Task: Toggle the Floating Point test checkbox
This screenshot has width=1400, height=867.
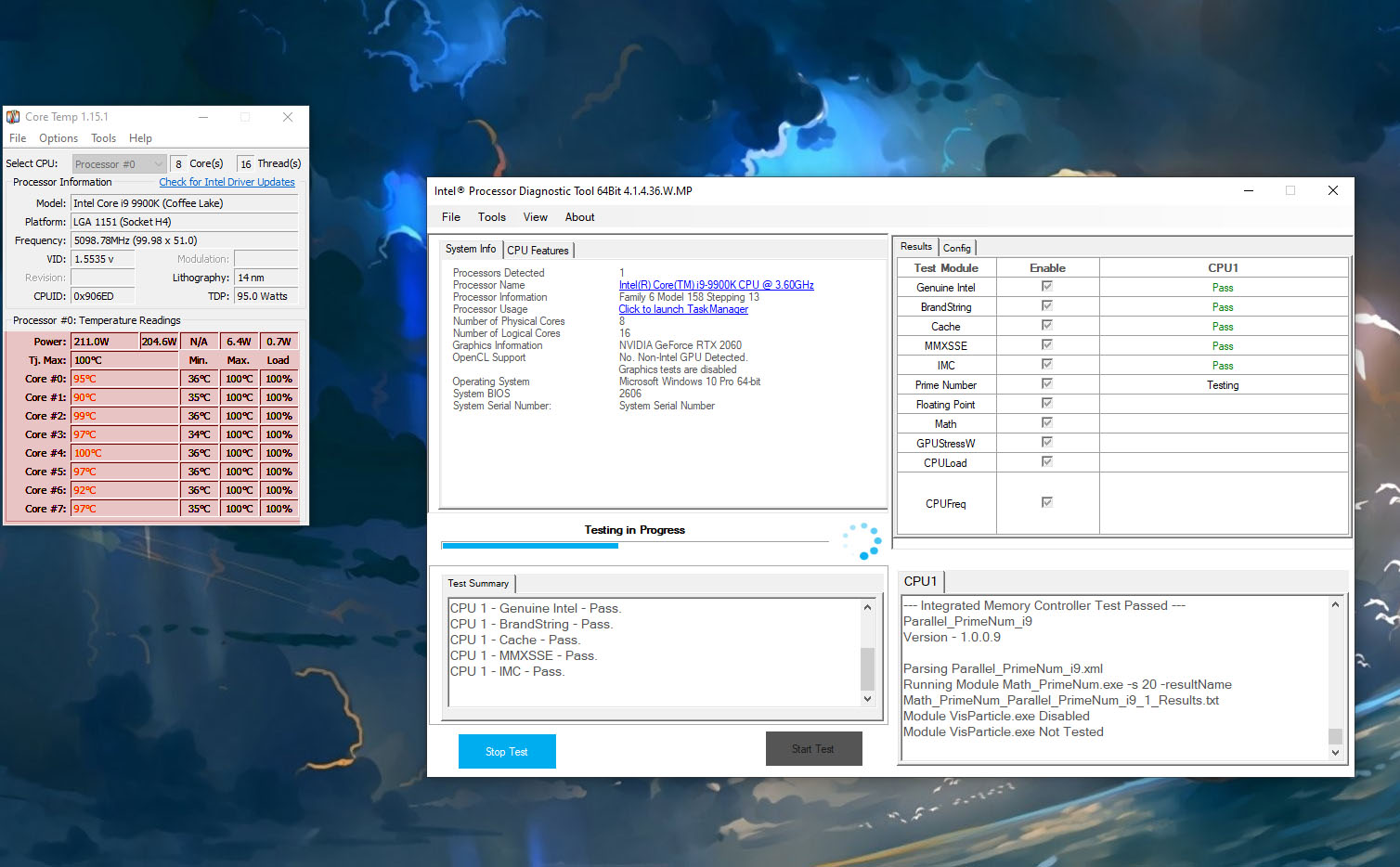Action: [1047, 404]
